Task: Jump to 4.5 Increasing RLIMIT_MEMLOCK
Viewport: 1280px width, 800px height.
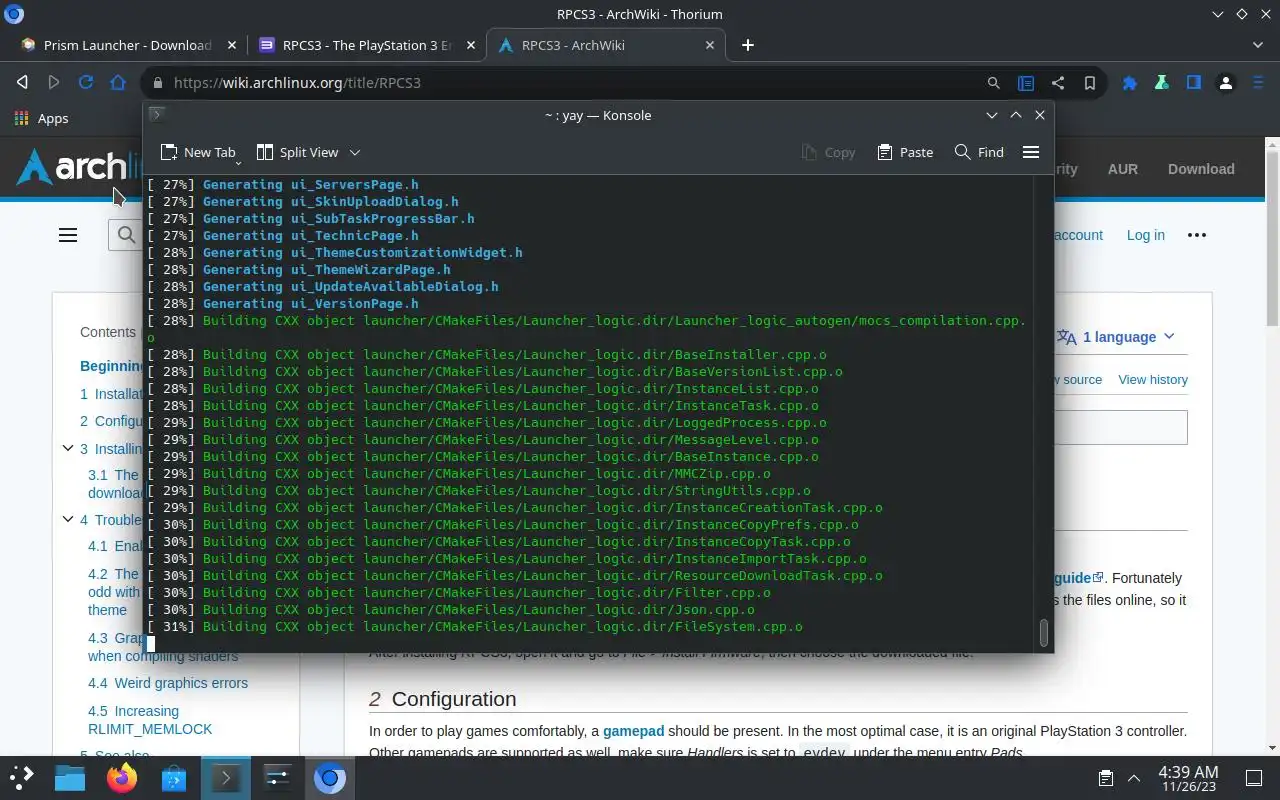Action: [150, 720]
